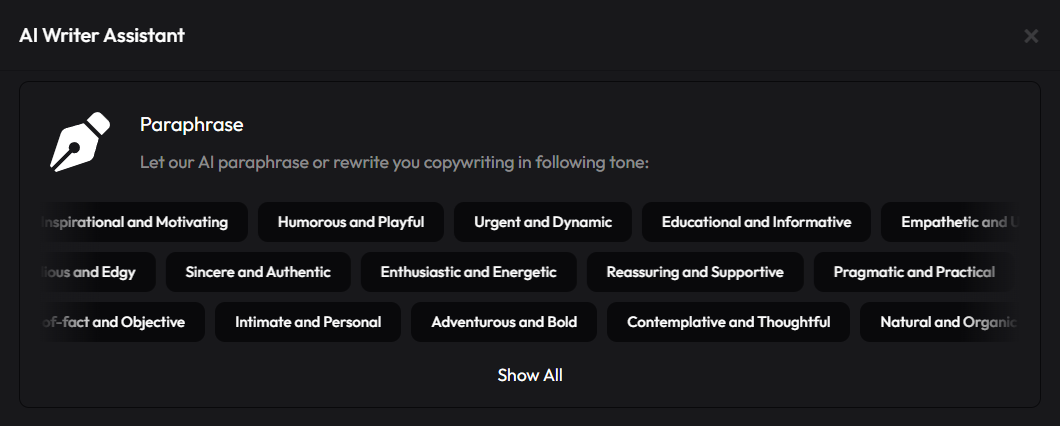Close the AI Writer Assistant dialog

[1031, 36]
